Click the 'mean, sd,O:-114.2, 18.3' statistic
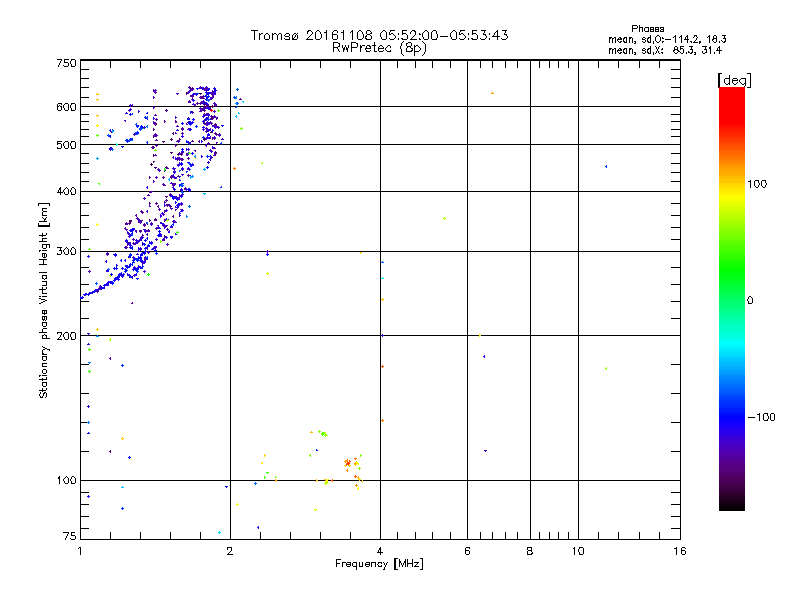The image size is (800, 600). 667,39
